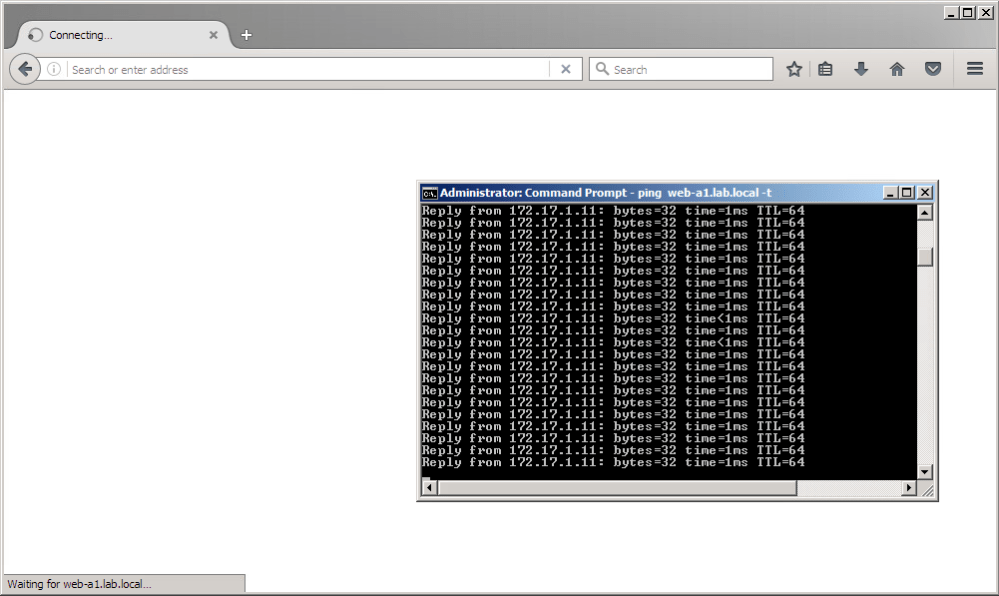The image size is (999, 596).
Task: Open the Pocket icon in toolbar
Action: pos(933,69)
